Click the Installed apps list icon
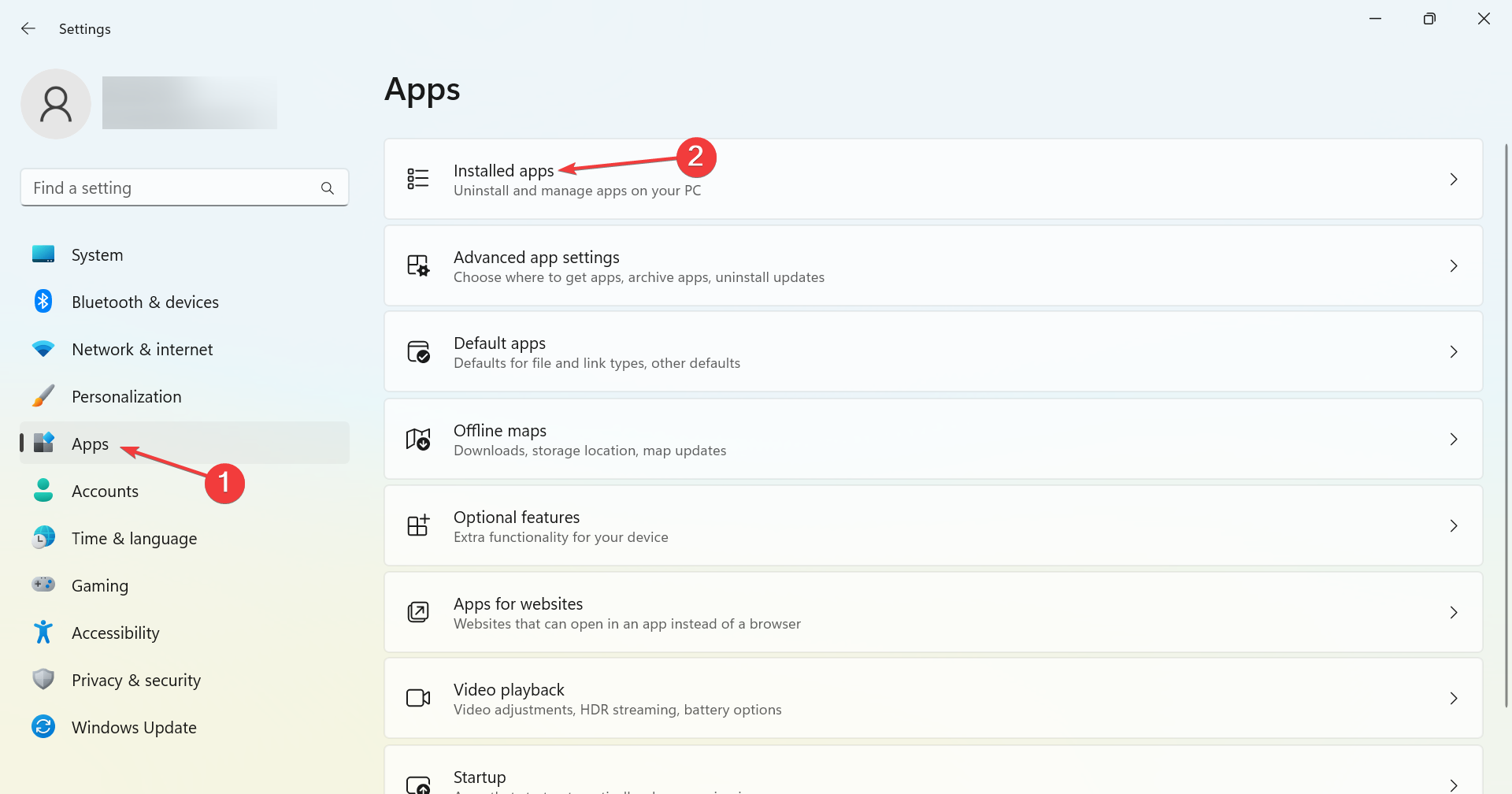Viewport: 1512px width, 794px height. [418, 179]
